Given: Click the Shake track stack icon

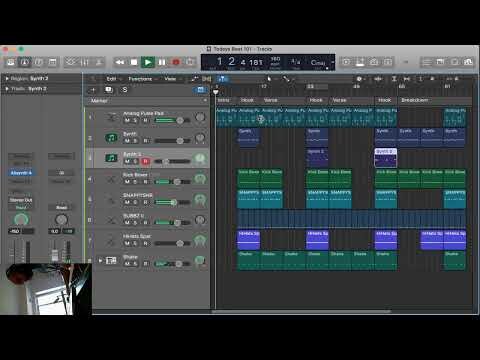Looking at the screenshot, I should click(111, 261).
